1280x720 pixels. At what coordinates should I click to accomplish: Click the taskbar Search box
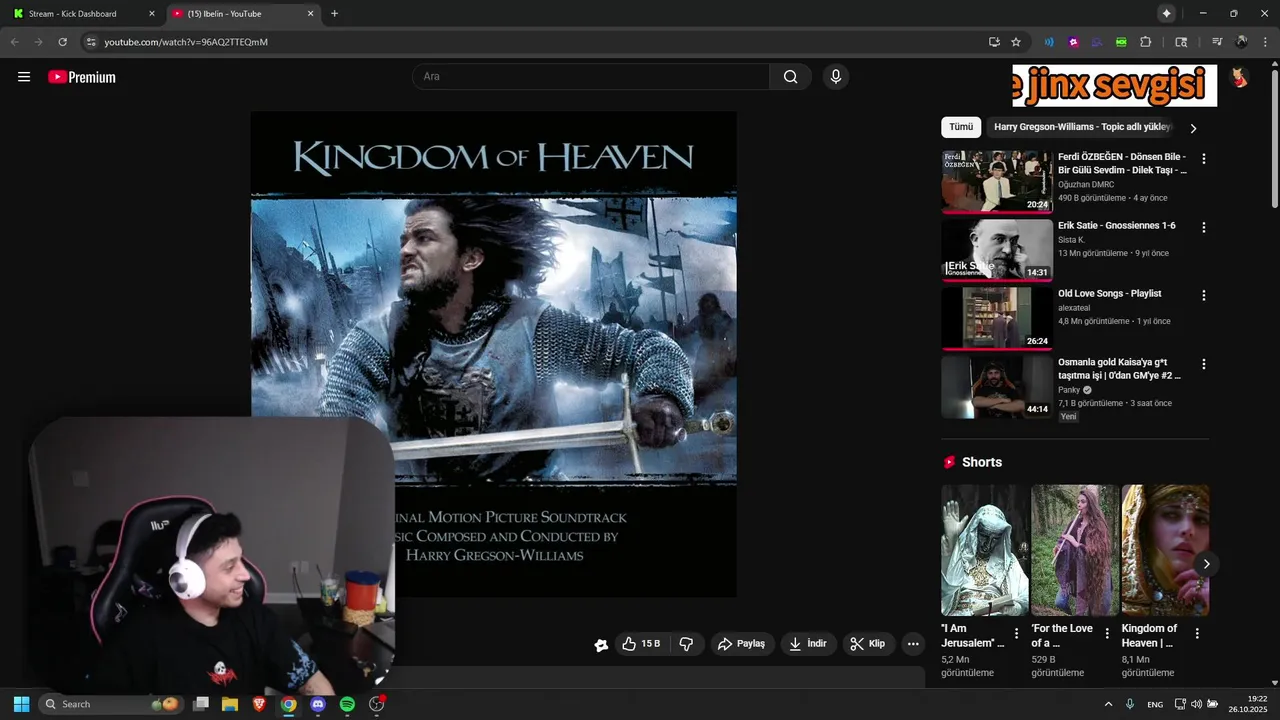tap(112, 704)
